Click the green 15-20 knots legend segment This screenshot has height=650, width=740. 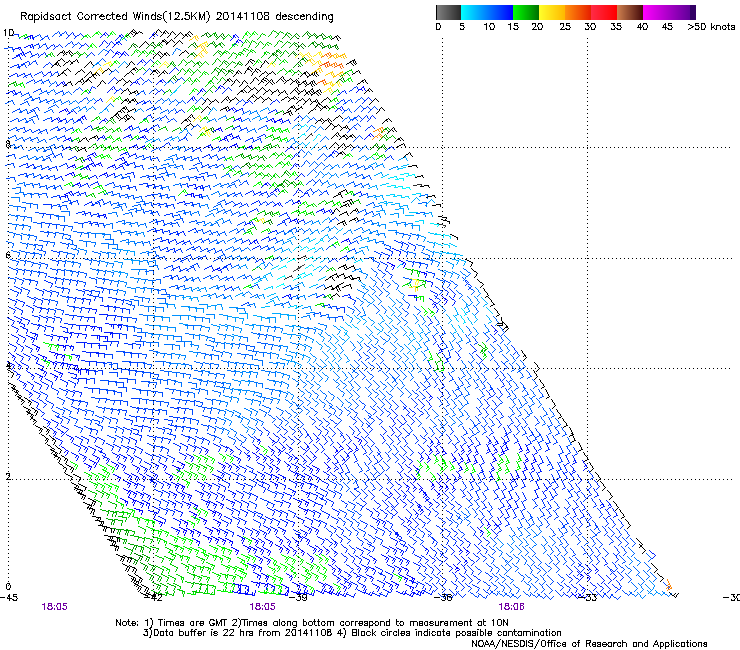526,12
